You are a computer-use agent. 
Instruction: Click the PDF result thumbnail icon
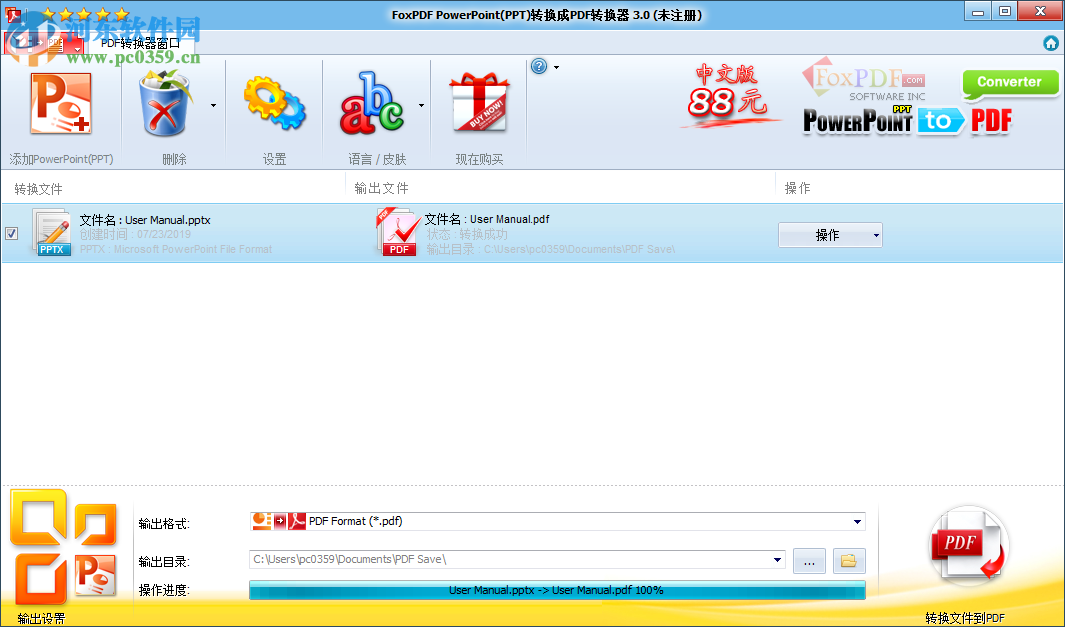[x=398, y=231]
